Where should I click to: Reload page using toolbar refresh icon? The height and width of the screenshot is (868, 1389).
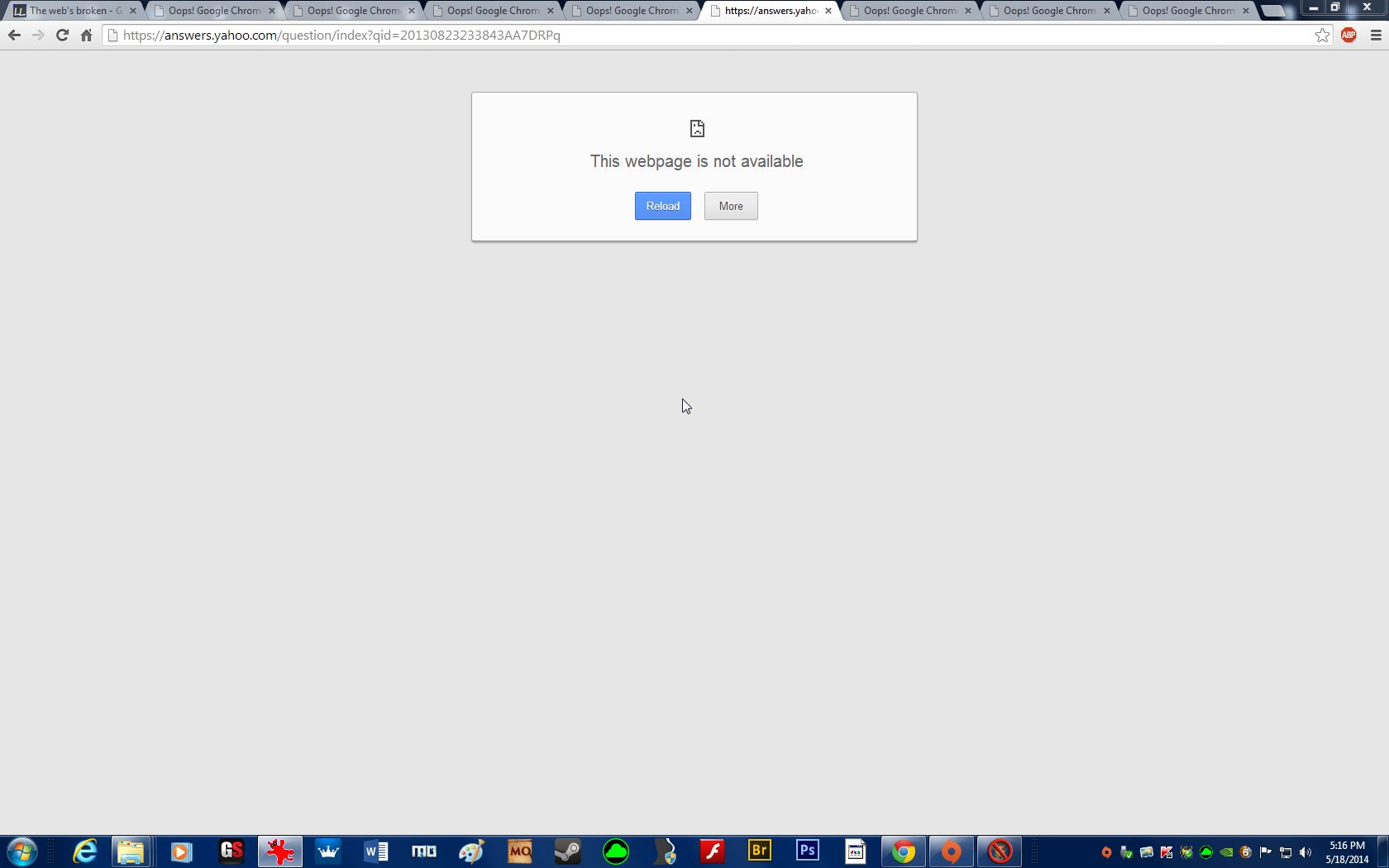(62, 36)
